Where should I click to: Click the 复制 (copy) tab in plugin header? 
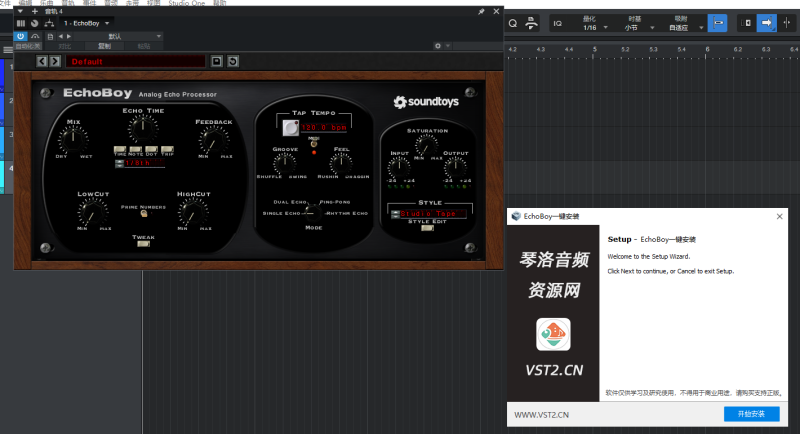tap(104, 46)
